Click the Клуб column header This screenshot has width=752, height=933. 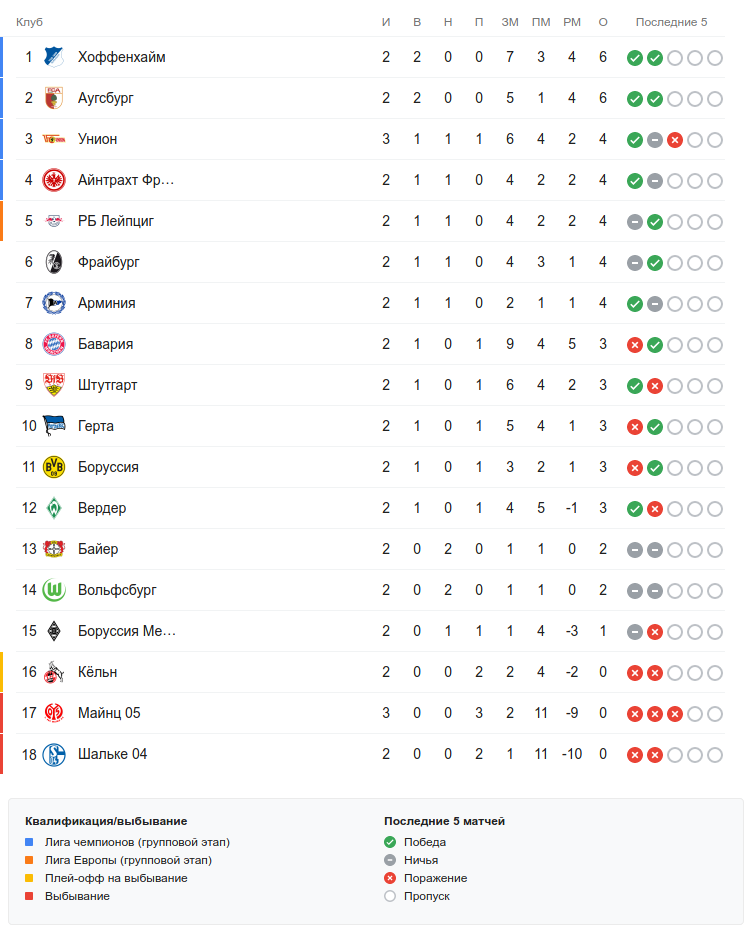[x=29, y=22]
